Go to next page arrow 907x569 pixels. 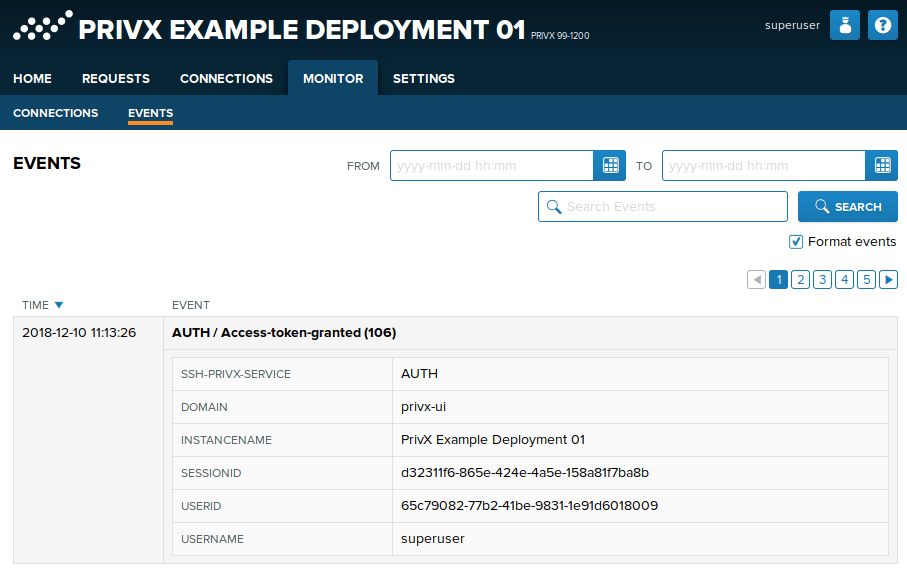888,279
